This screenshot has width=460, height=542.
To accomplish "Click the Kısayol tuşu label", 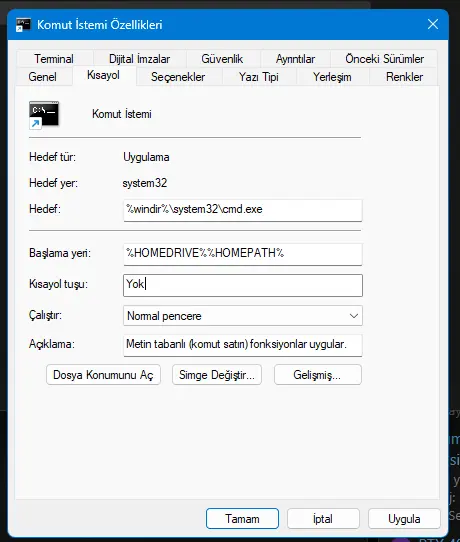I will click(x=58, y=284).
